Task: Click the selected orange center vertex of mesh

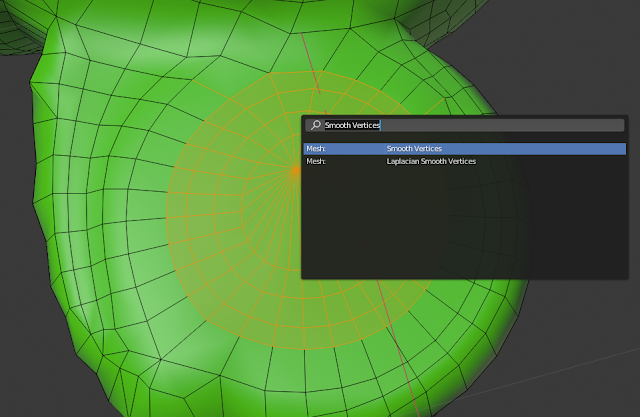Action: click(295, 171)
